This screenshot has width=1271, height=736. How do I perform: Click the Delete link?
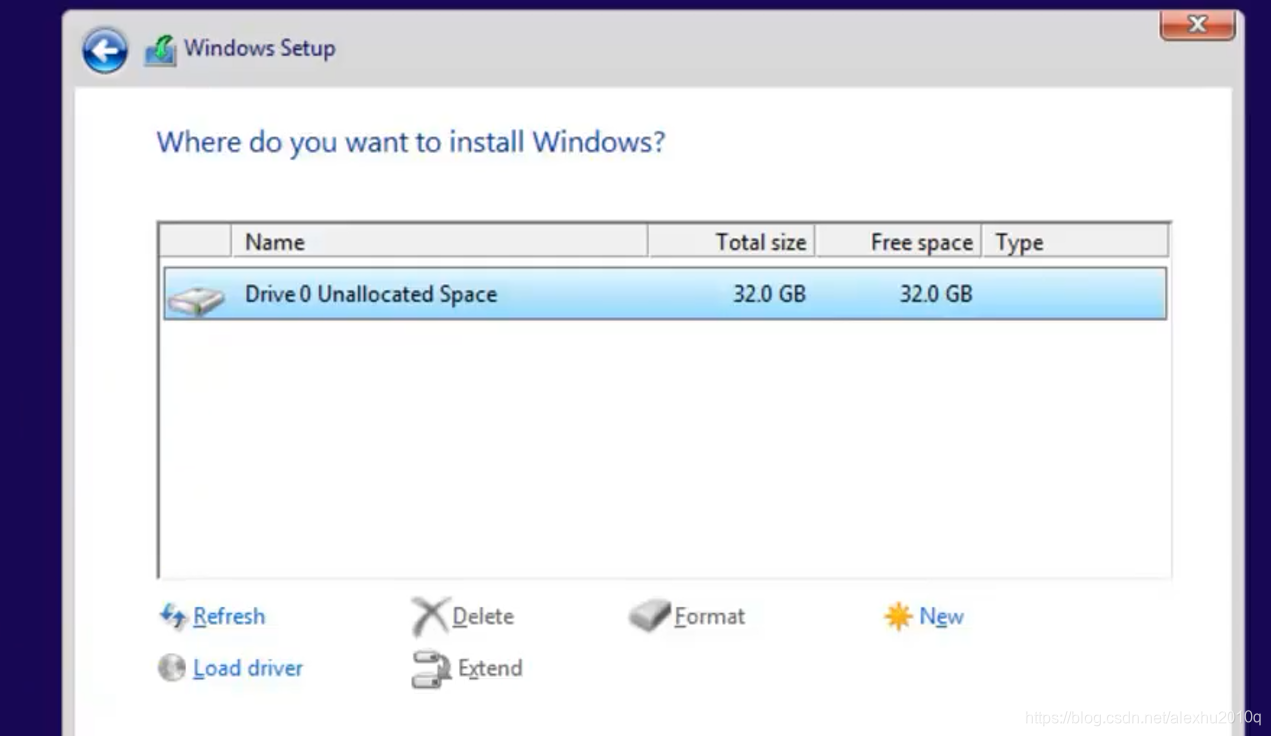tap(483, 616)
